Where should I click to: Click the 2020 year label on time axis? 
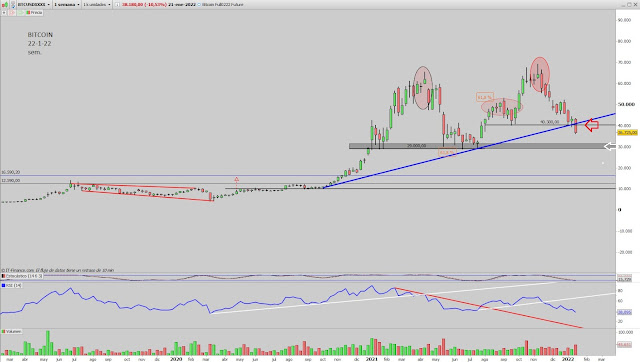click(176, 359)
